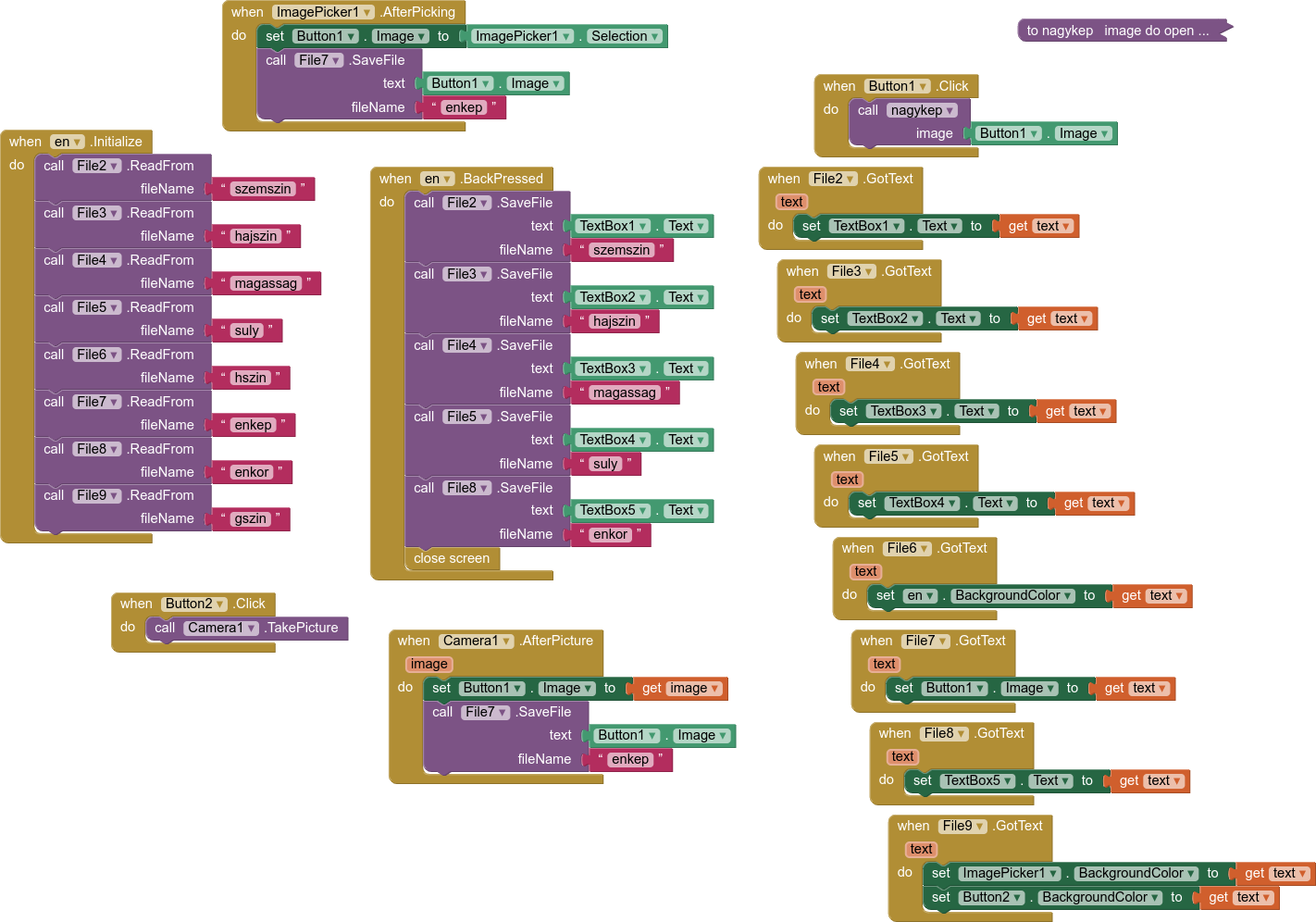1316x922 pixels.
Task: Click the 'hajszin' text string in ReadFrom
Action: 256,236
